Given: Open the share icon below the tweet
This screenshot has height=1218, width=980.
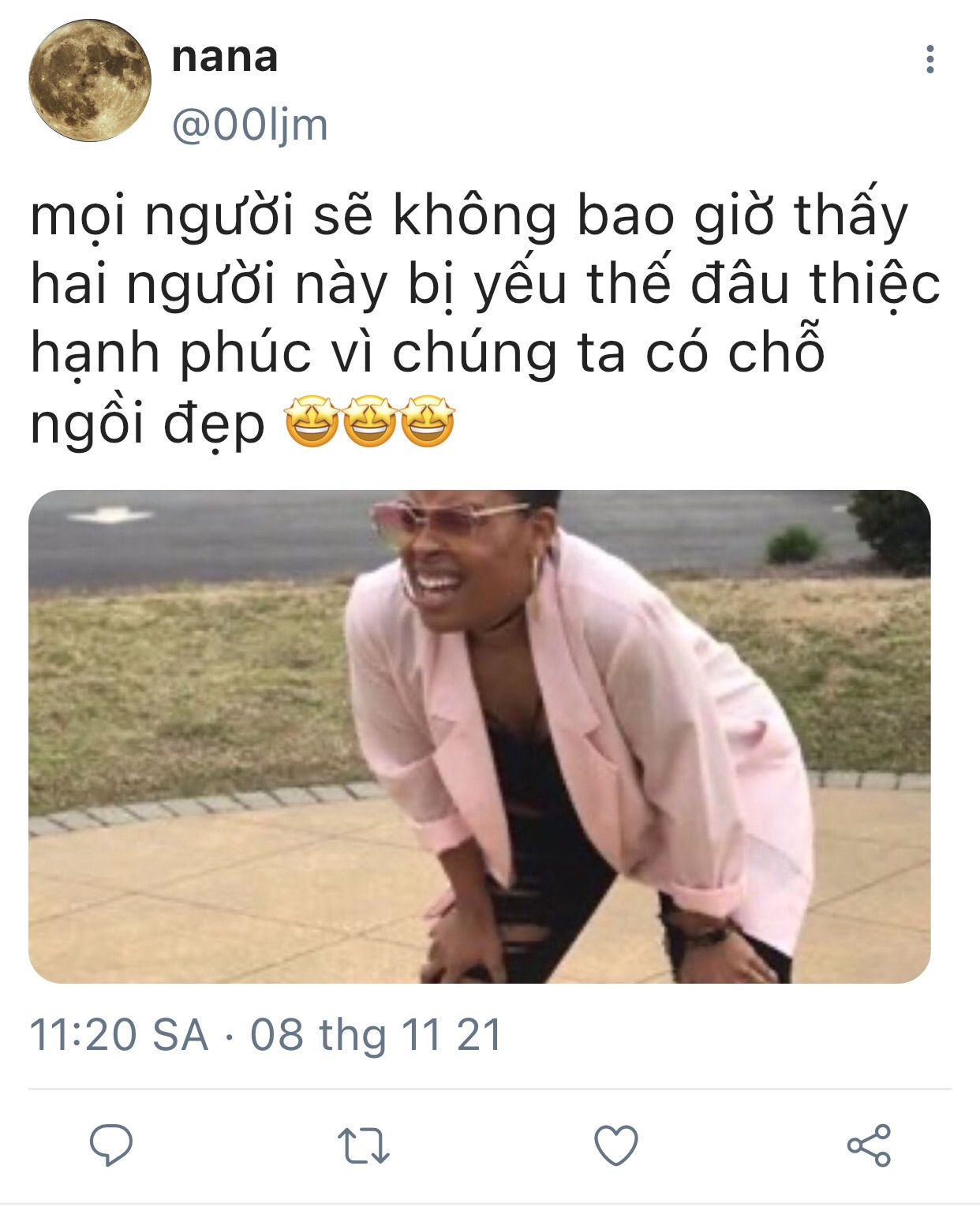Looking at the screenshot, I should [869, 1145].
